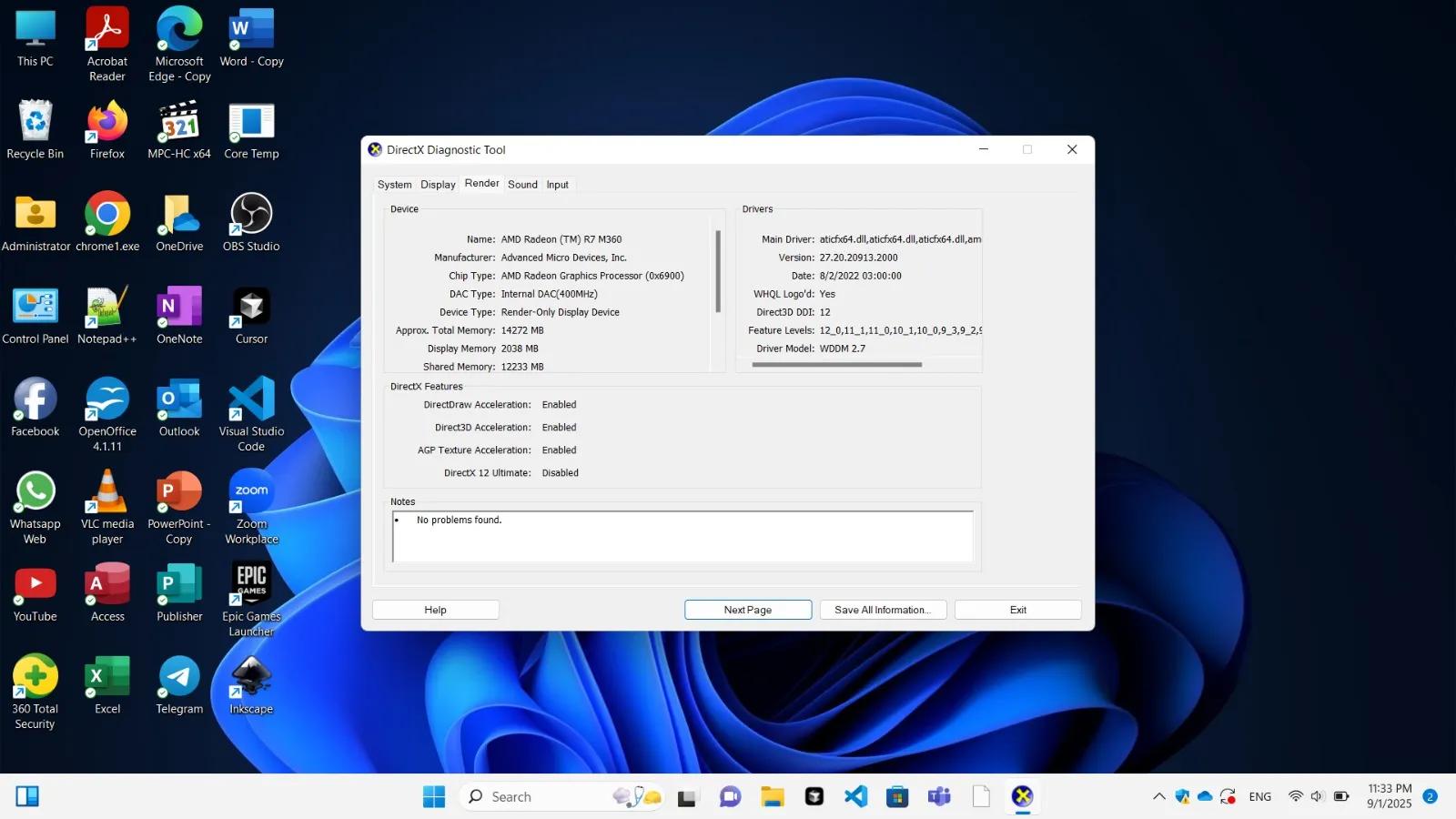This screenshot has width=1456, height=819.
Task: Switch to the Sound tab
Action: pyautogui.click(x=522, y=185)
